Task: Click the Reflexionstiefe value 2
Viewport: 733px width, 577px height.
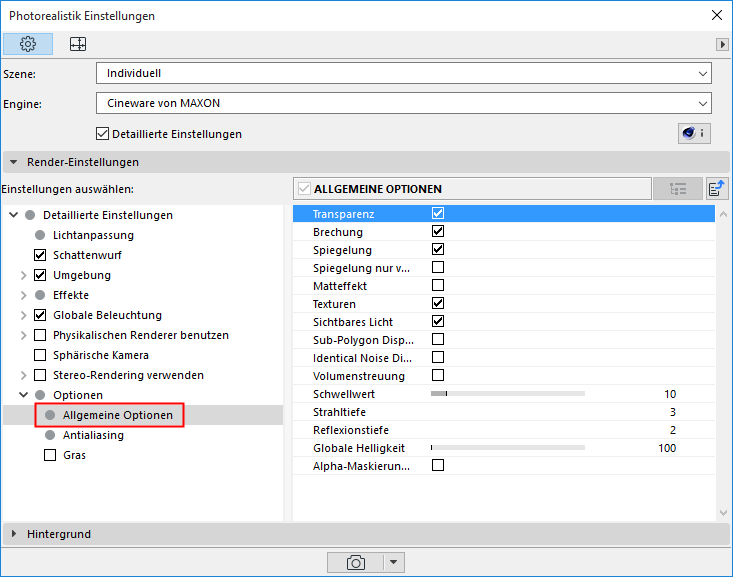Action: [x=673, y=430]
